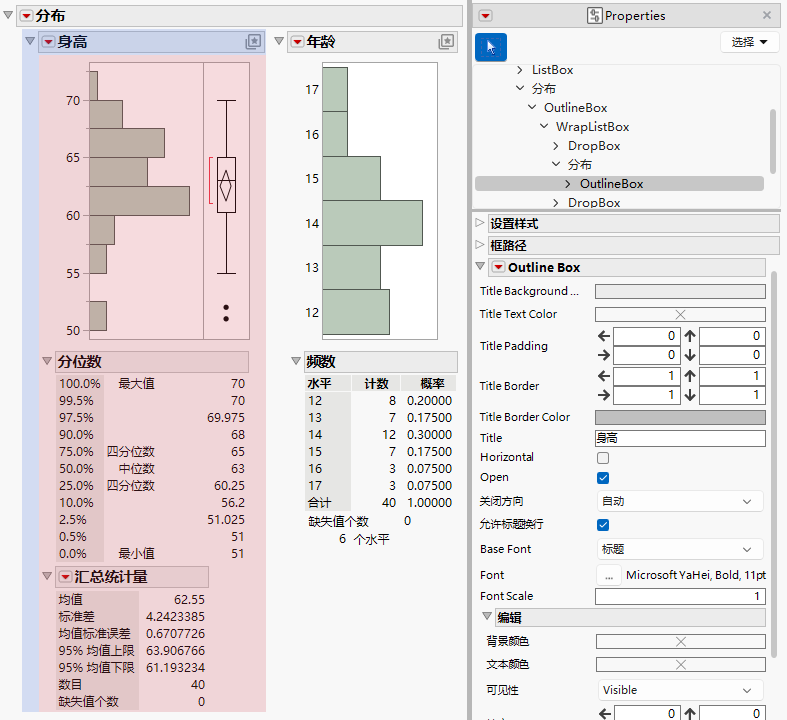Click the 背景颜色 swatch

[x=681, y=642]
